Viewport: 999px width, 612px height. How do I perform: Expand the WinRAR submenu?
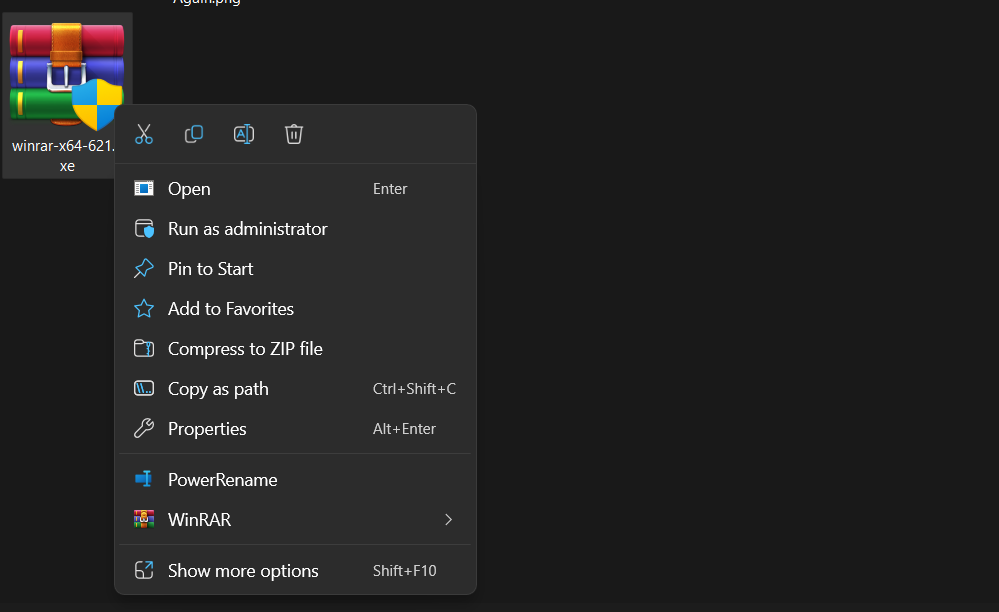(448, 519)
